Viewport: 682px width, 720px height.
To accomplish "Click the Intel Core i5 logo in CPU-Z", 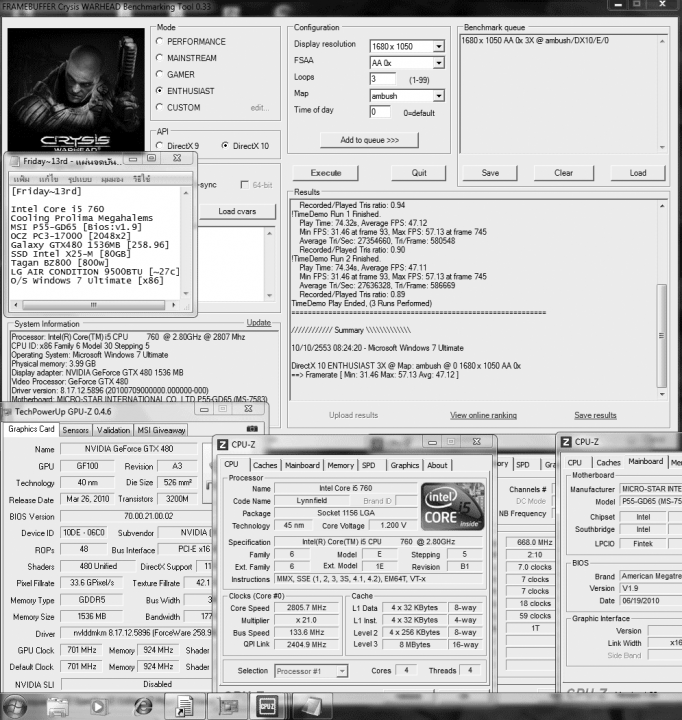I will pyautogui.click(x=453, y=506).
